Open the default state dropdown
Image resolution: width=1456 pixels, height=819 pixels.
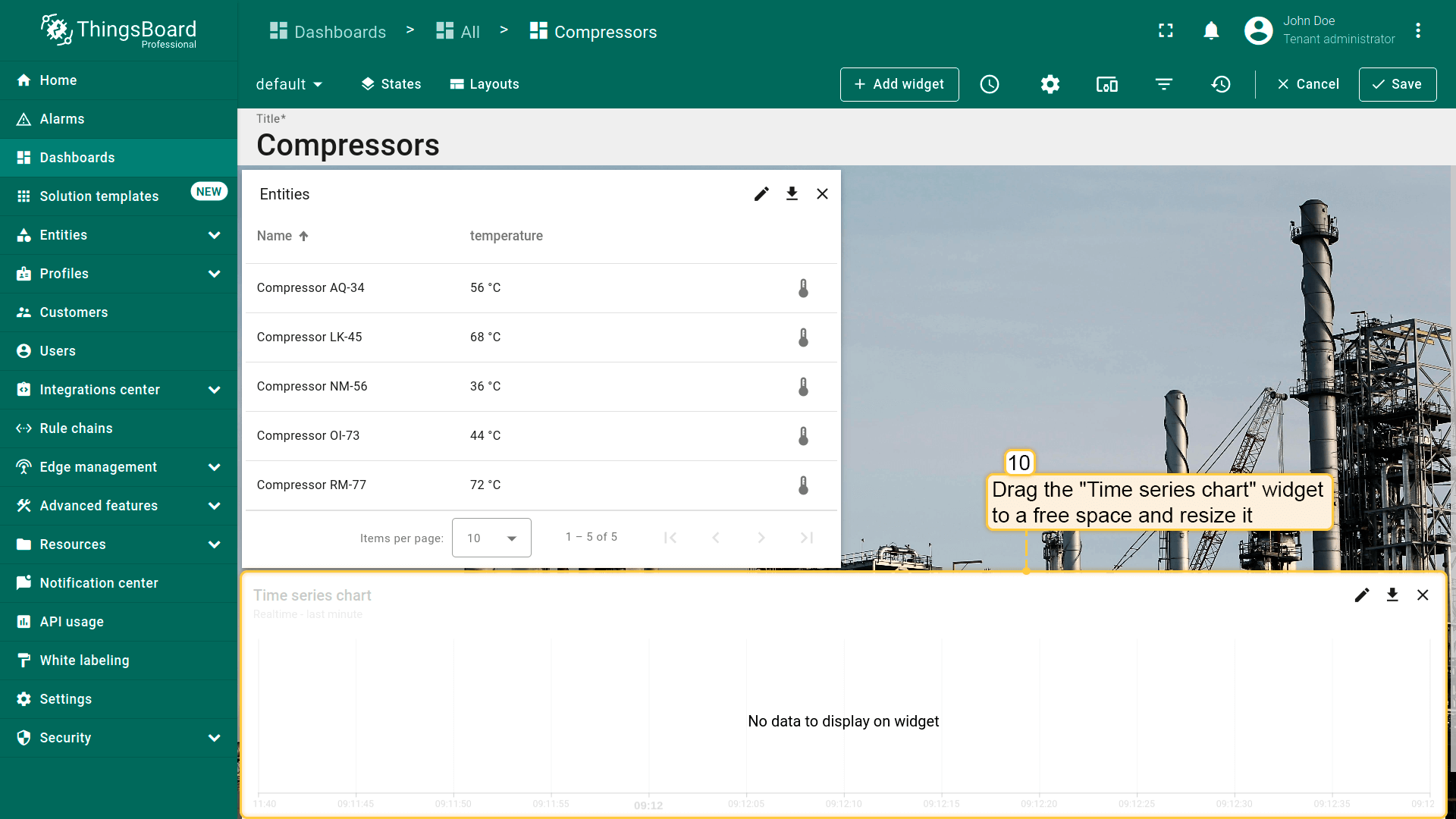(x=289, y=84)
